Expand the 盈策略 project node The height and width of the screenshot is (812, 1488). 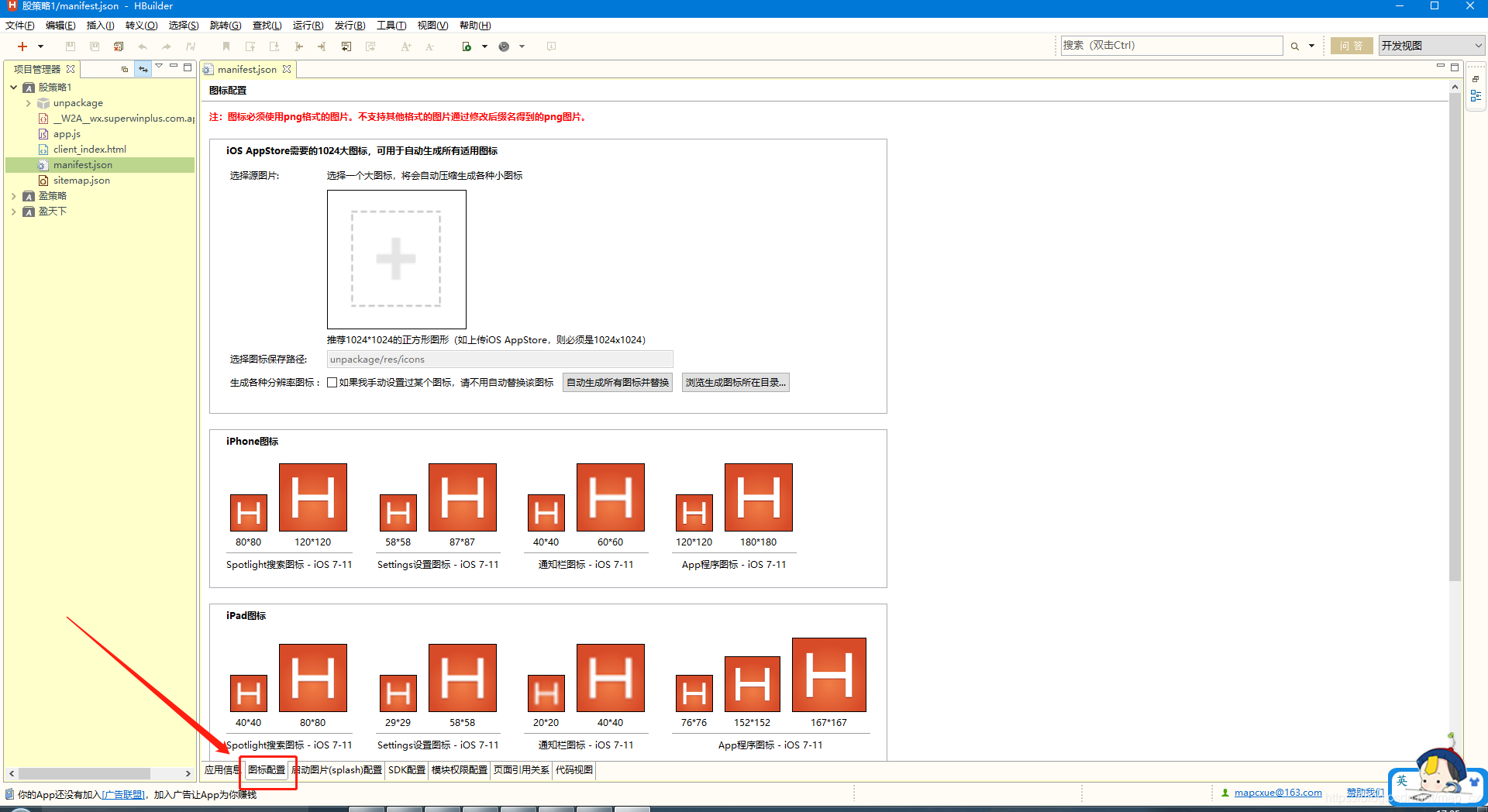[13, 196]
